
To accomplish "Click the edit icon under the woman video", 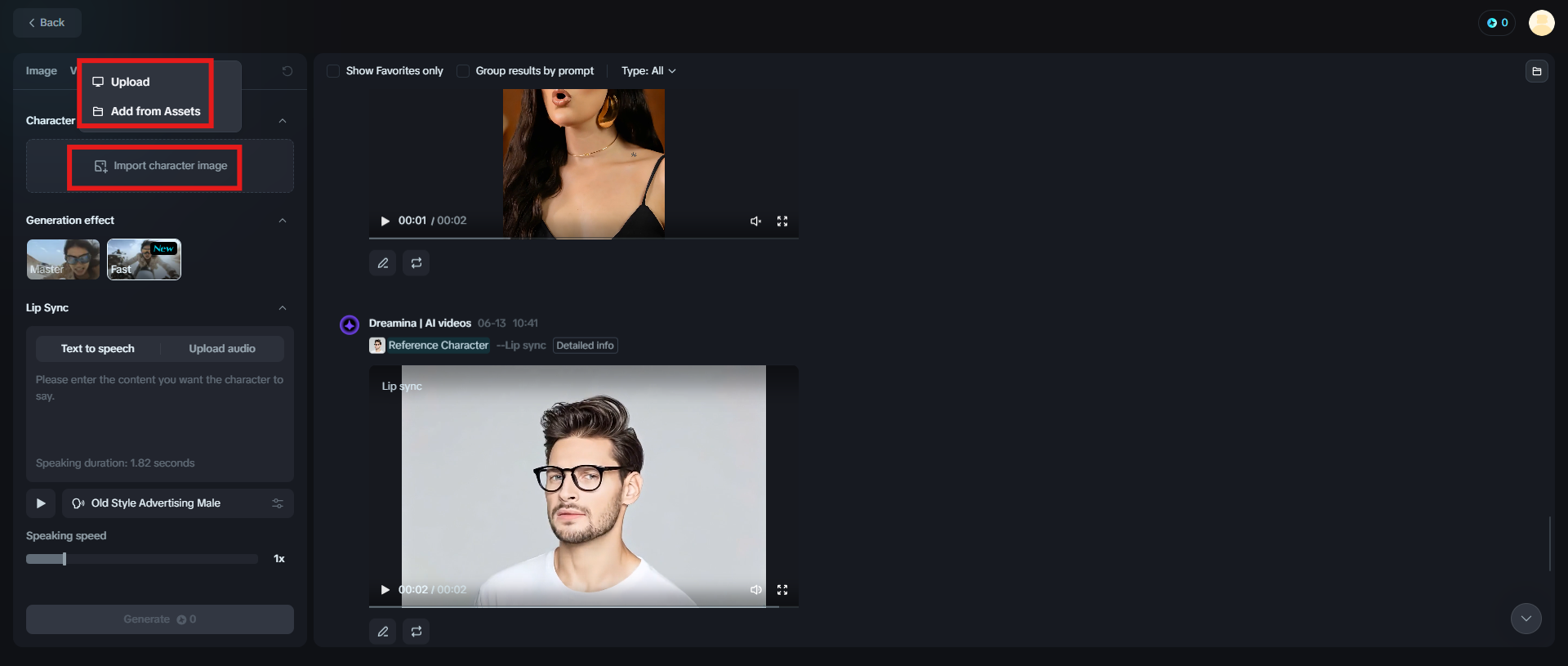I will coord(383,263).
